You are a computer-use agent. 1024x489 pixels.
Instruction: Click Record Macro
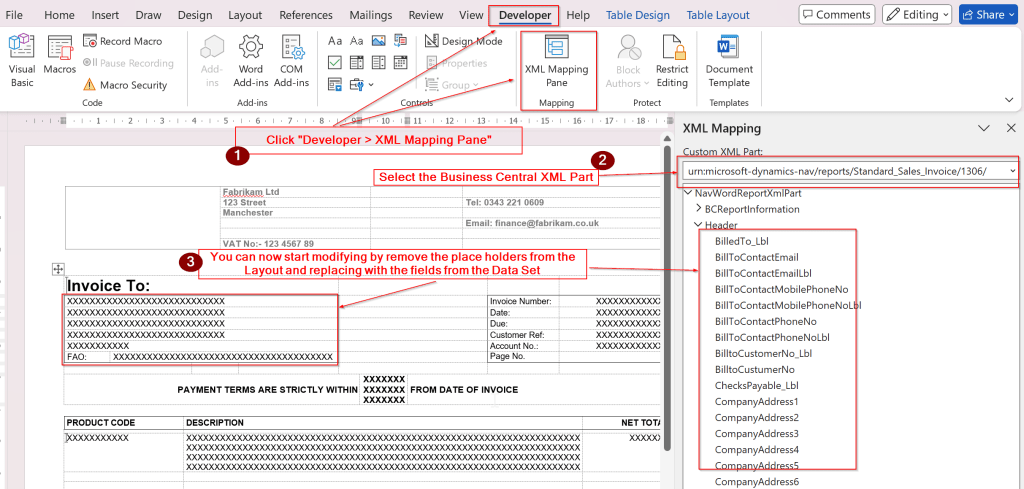[x=122, y=41]
